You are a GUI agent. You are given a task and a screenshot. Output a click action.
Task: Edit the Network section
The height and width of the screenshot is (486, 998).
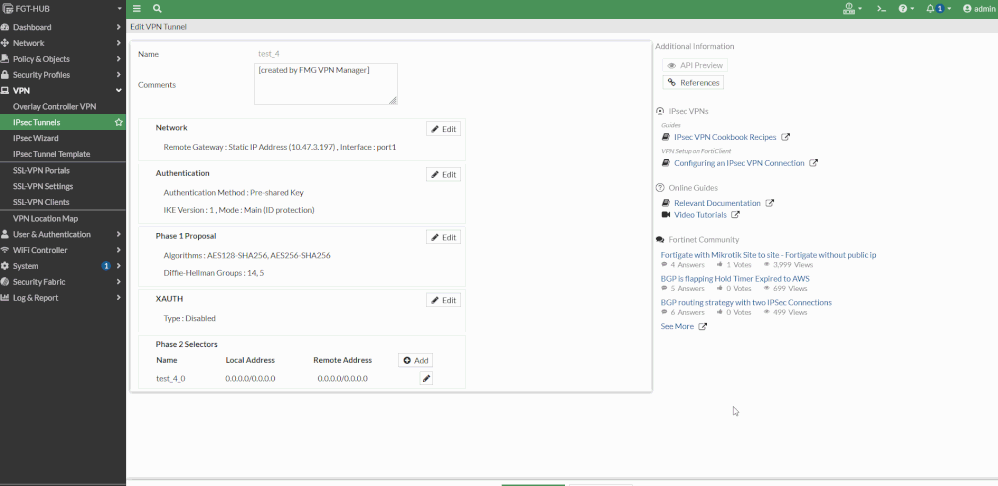tap(444, 129)
